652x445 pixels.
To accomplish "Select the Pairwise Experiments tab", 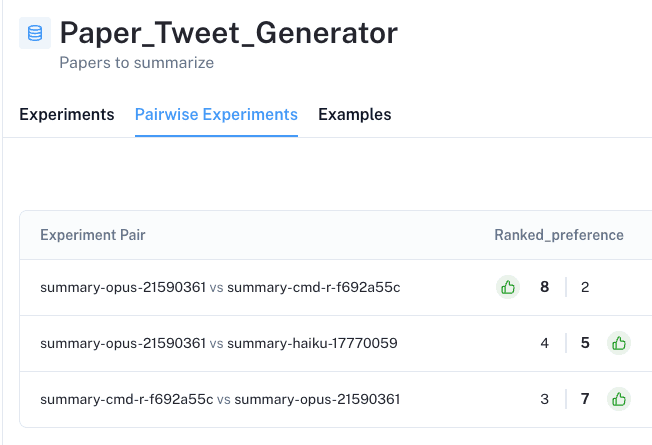I will click(x=216, y=115).
